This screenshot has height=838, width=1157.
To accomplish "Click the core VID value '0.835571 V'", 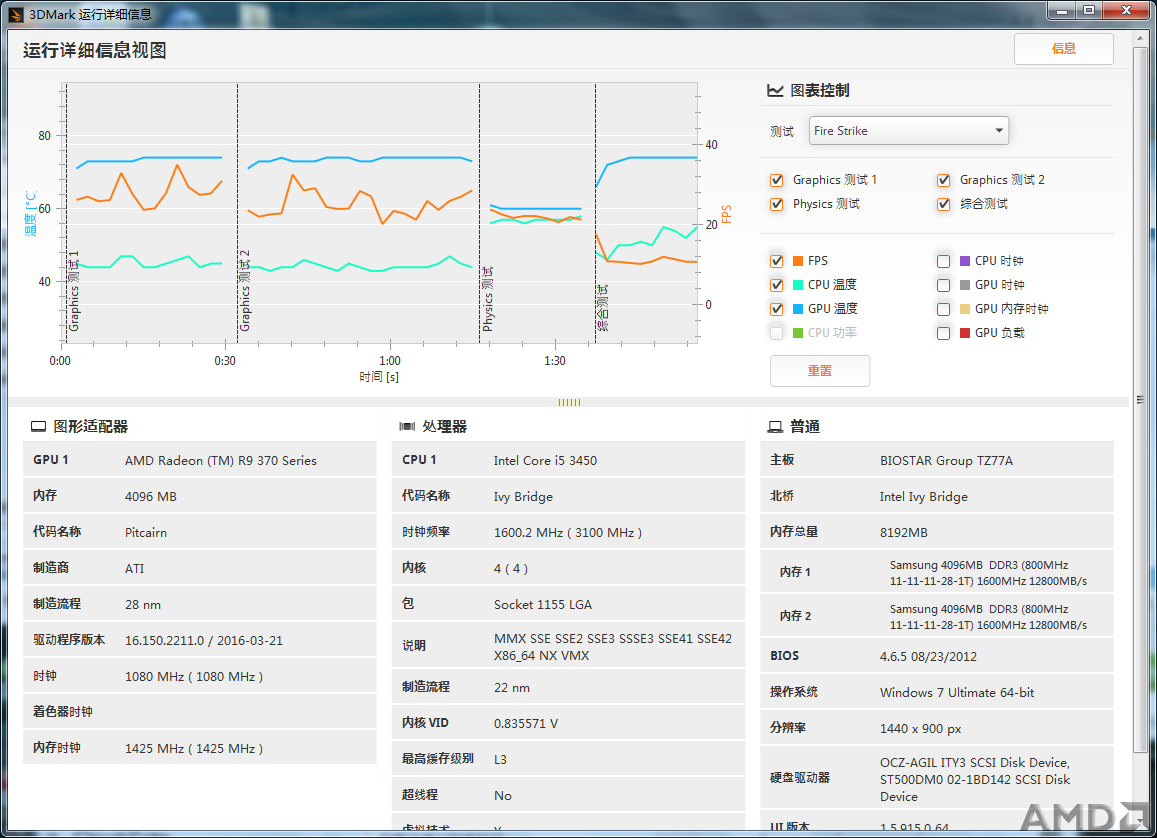I will coord(526,724).
